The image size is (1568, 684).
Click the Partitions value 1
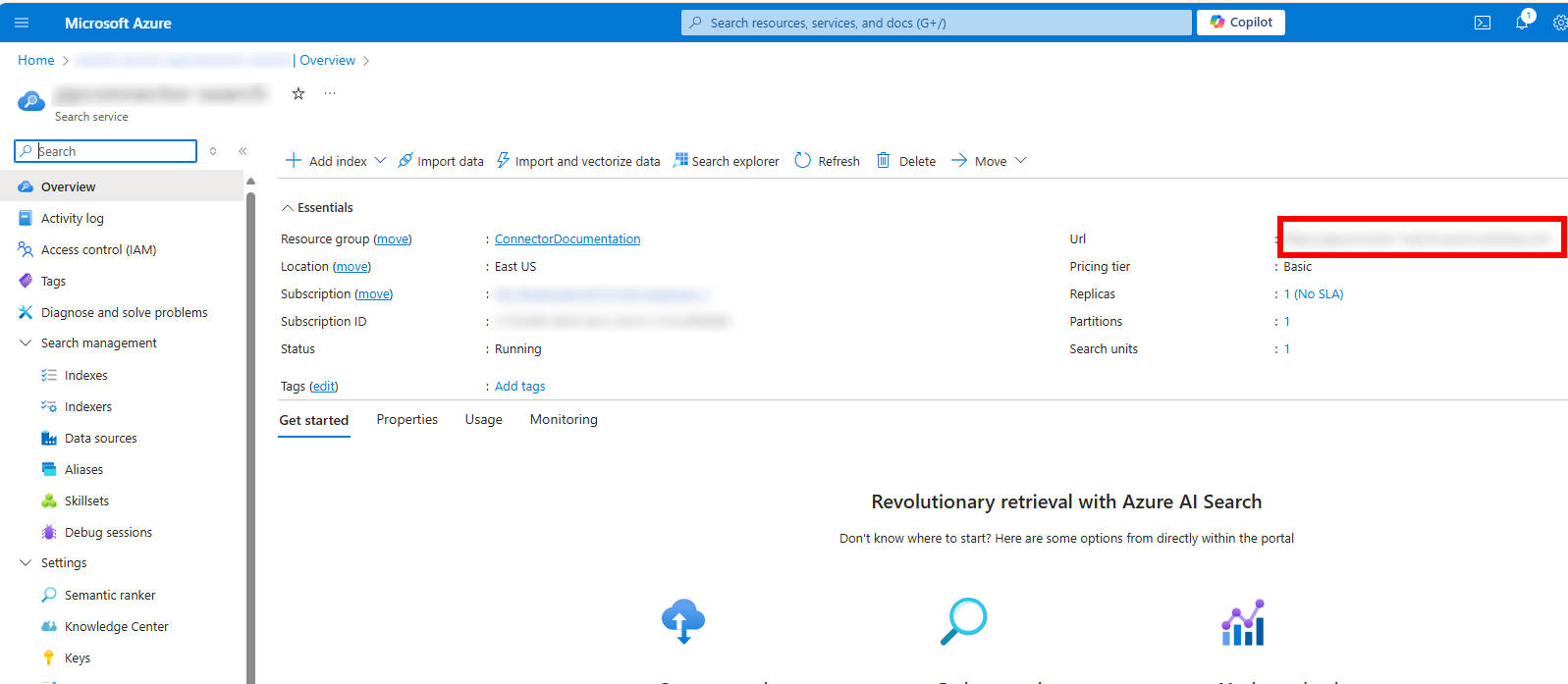pos(1287,321)
